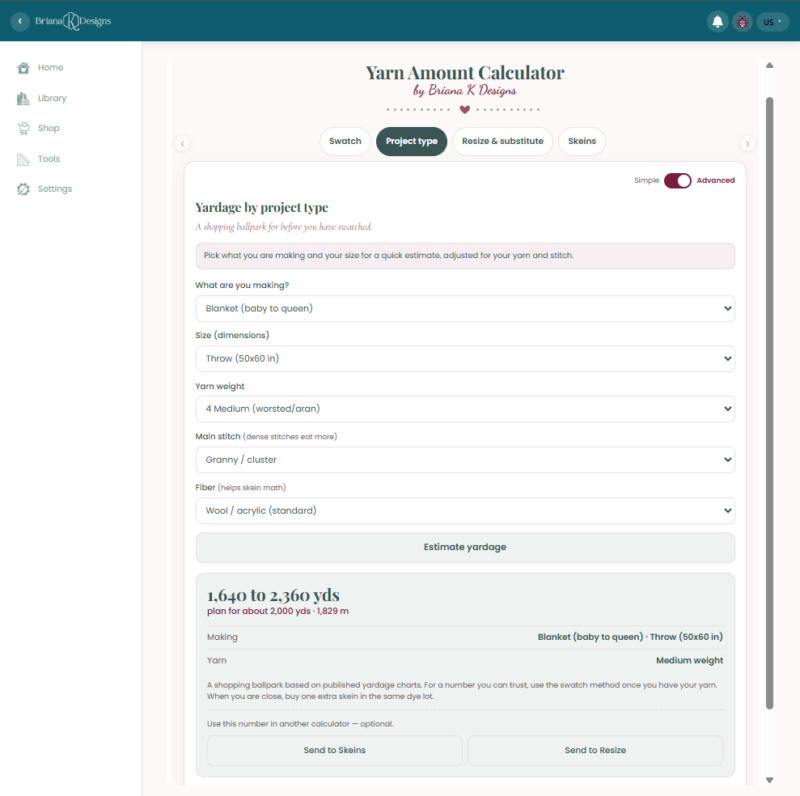Image resolution: width=800 pixels, height=796 pixels.
Task: Open Library from the sidebar
Action: (52, 98)
